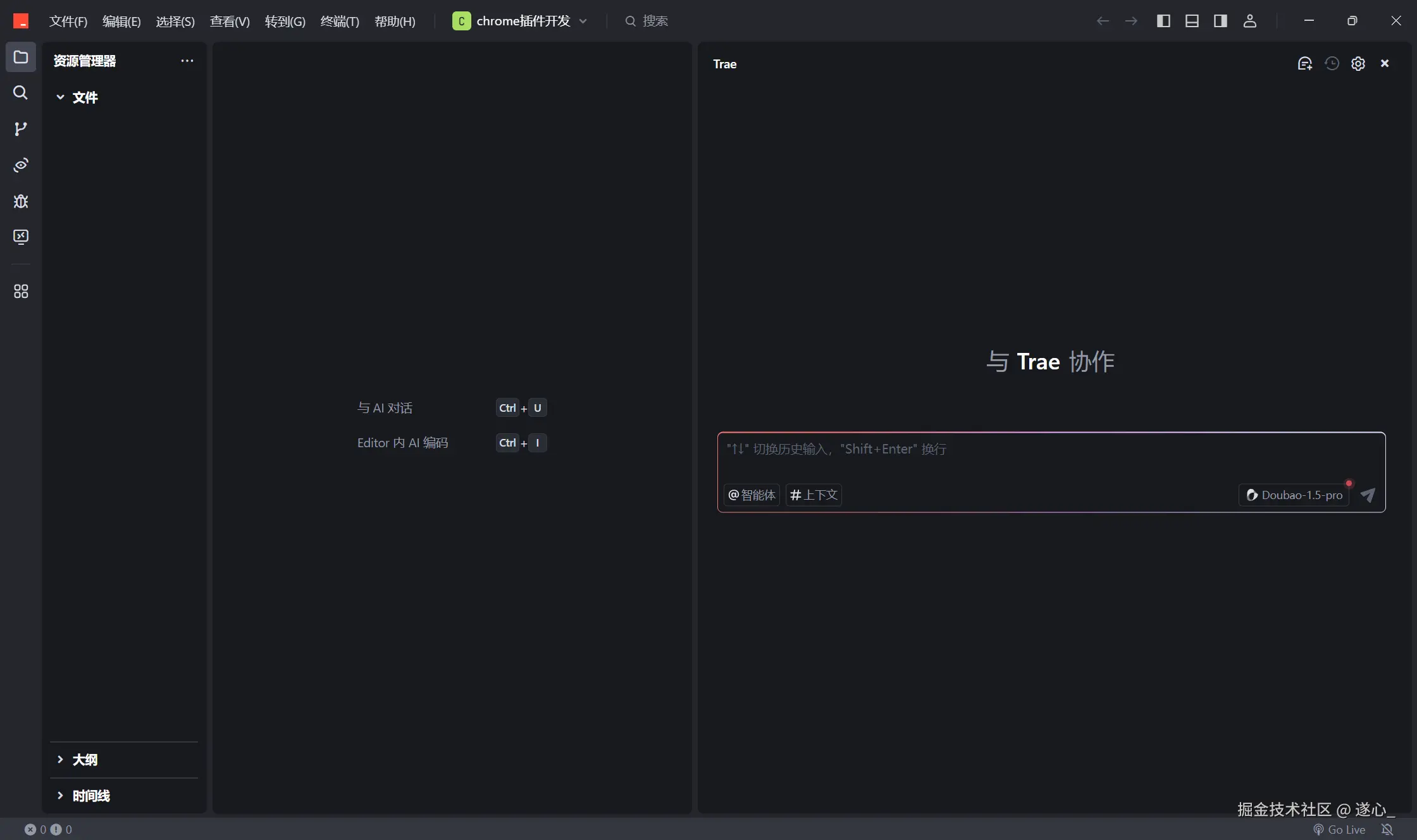Open the Run and Debug view
Viewport: 1417px width, 840px height.
tap(20, 201)
